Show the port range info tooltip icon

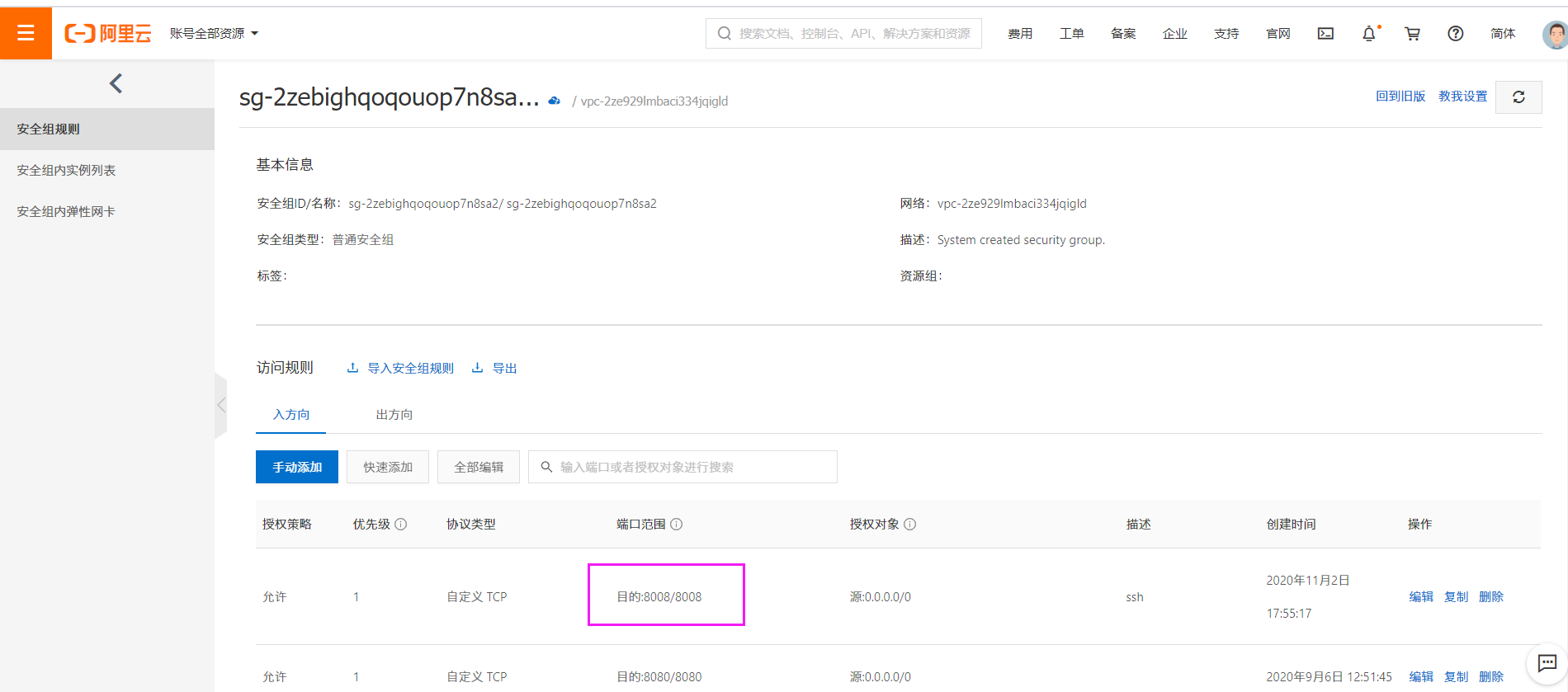(x=677, y=525)
